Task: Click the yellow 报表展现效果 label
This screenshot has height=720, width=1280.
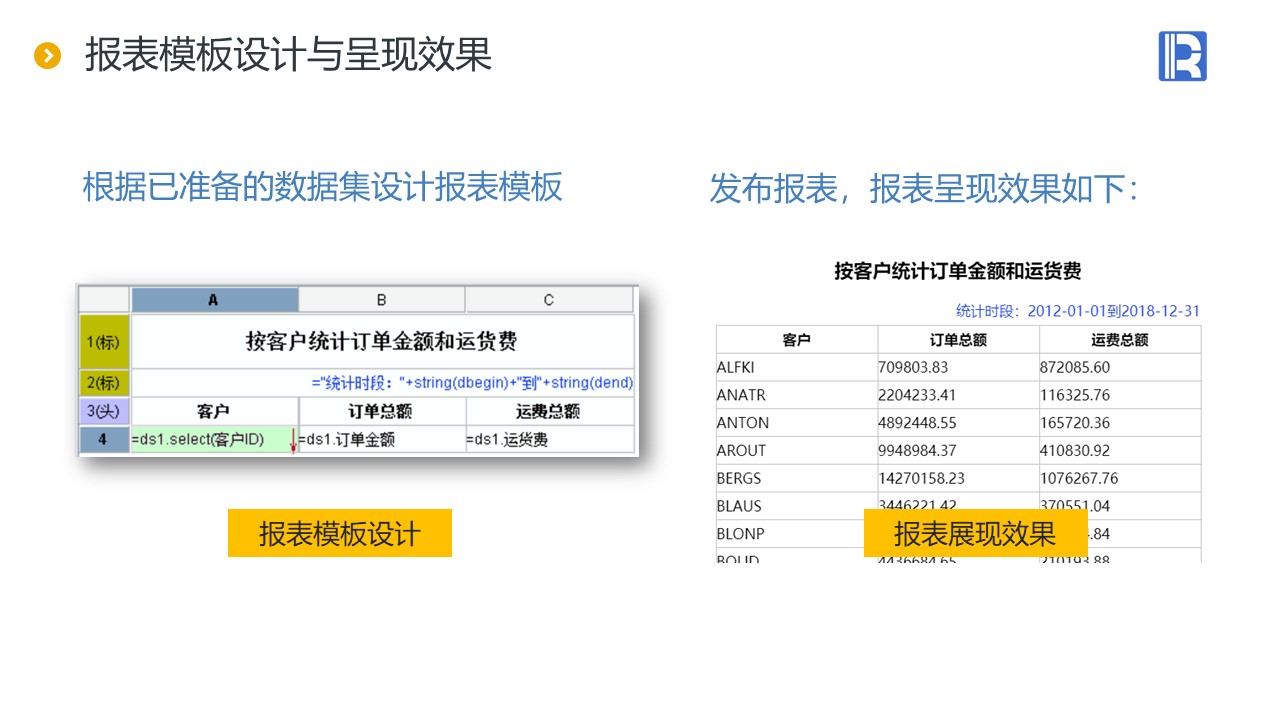Action: [x=975, y=533]
